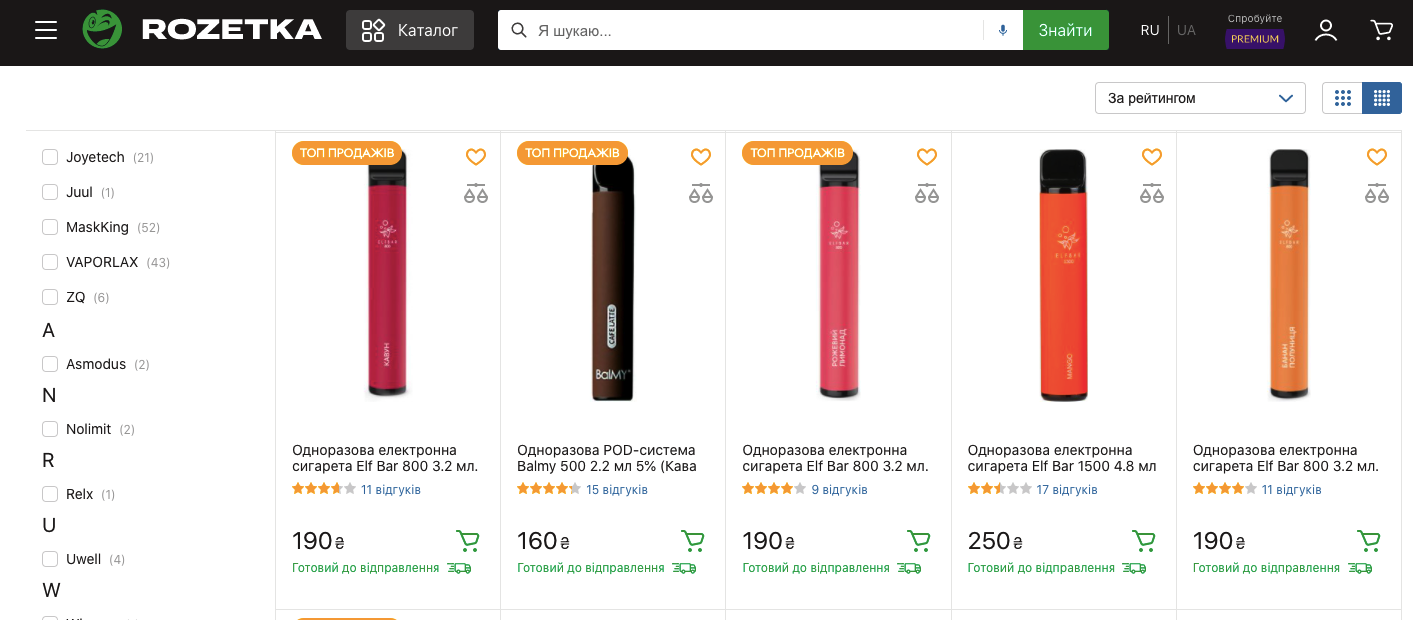Click the Rozetka smiley logo
The image size is (1413, 620).
(102, 30)
